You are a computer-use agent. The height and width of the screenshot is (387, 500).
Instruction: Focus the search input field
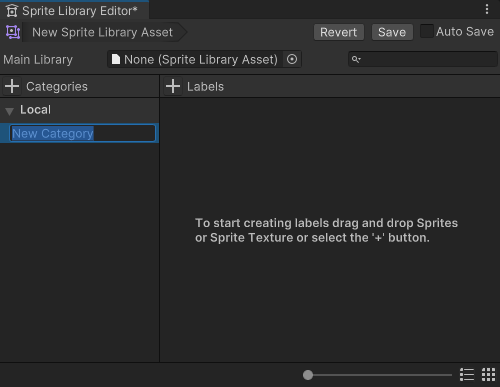pos(423,59)
